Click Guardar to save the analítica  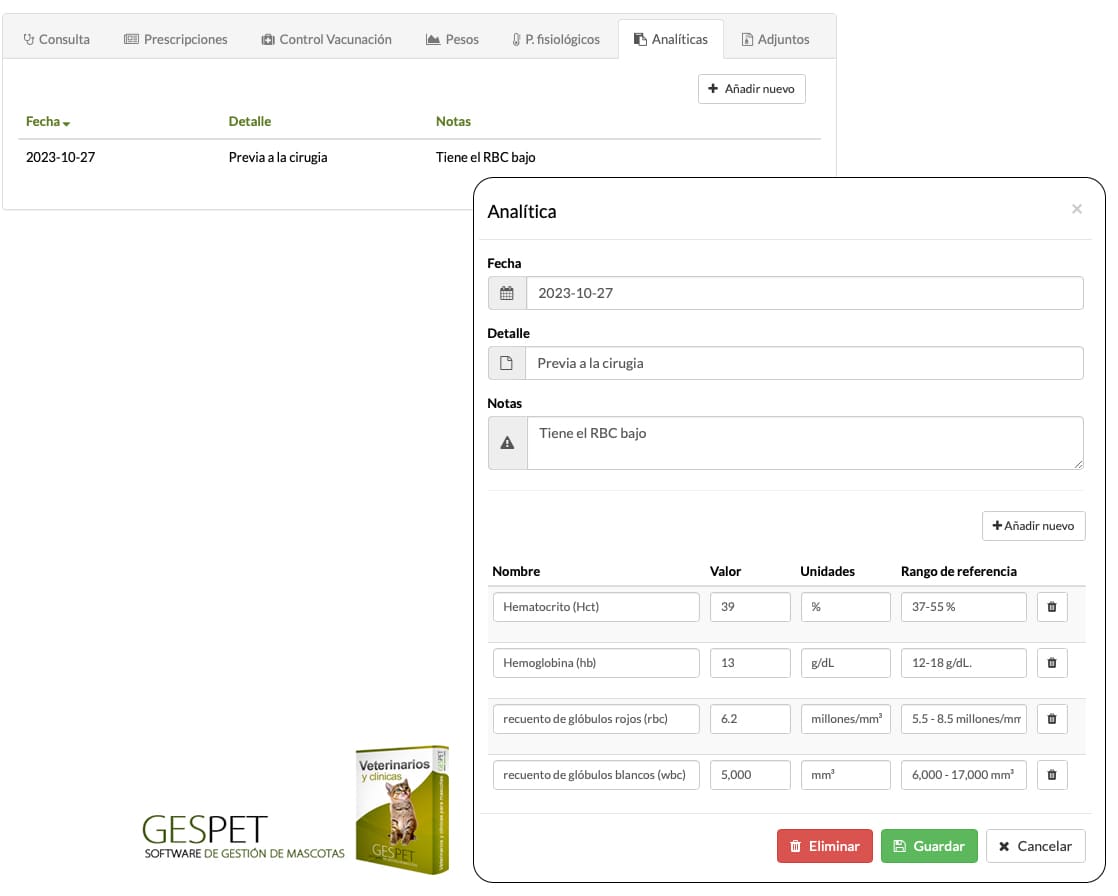(x=929, y=846)
